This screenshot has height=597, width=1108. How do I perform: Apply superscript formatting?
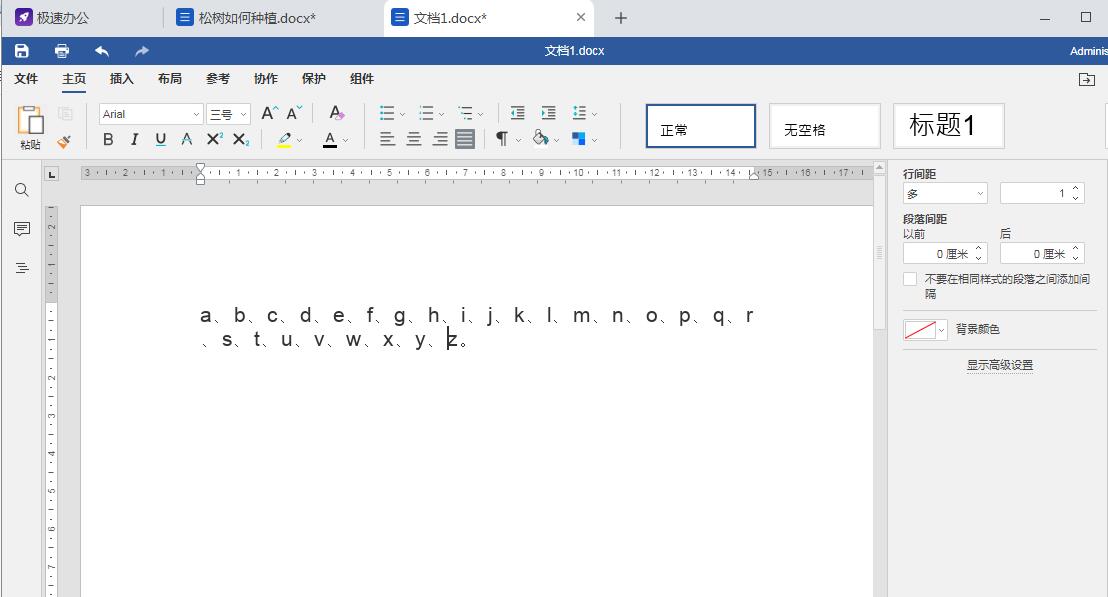pyautogui.click(x=215, y=139)
